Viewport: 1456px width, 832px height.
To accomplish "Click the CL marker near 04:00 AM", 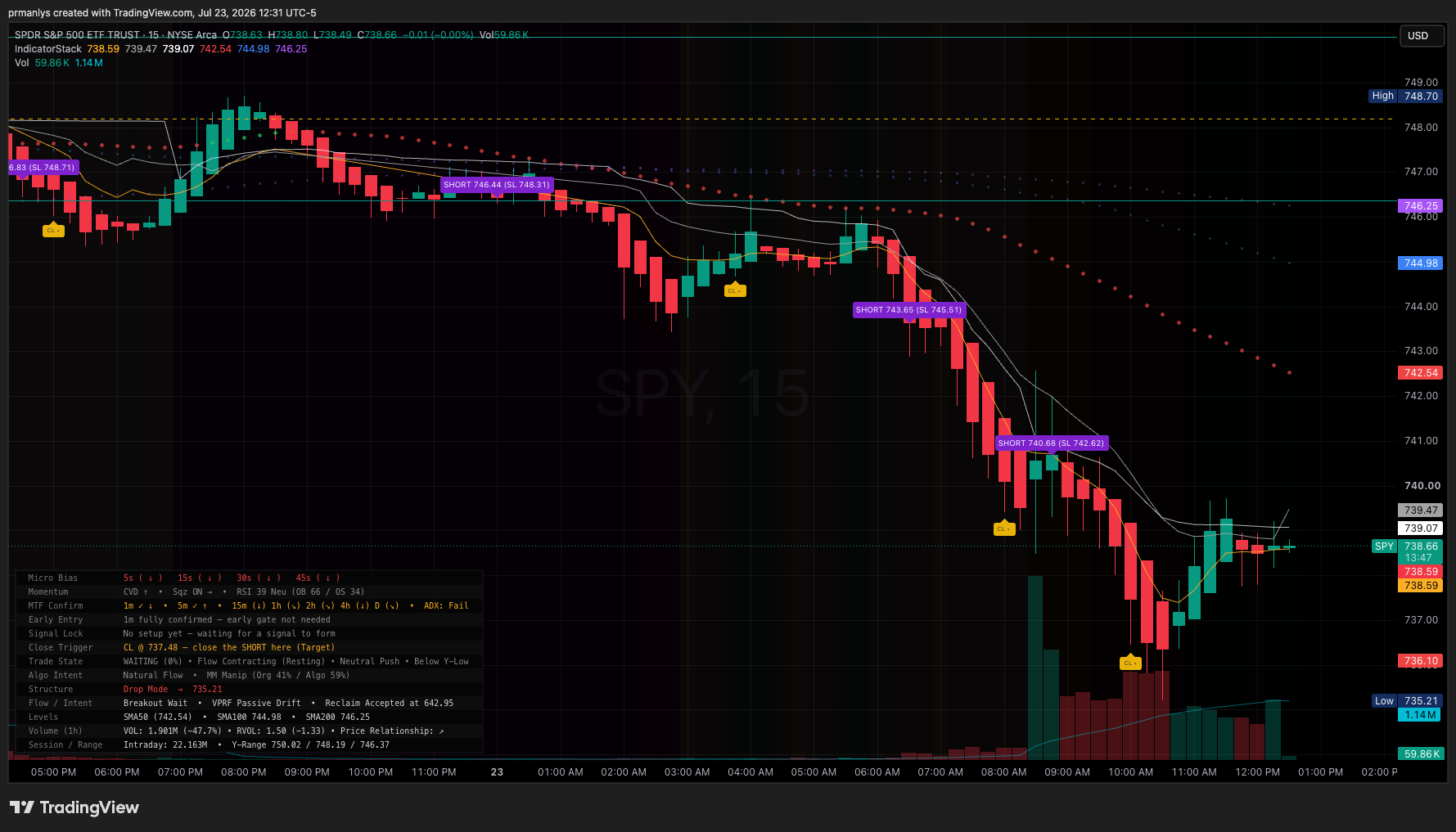I will tap(735, 290).
